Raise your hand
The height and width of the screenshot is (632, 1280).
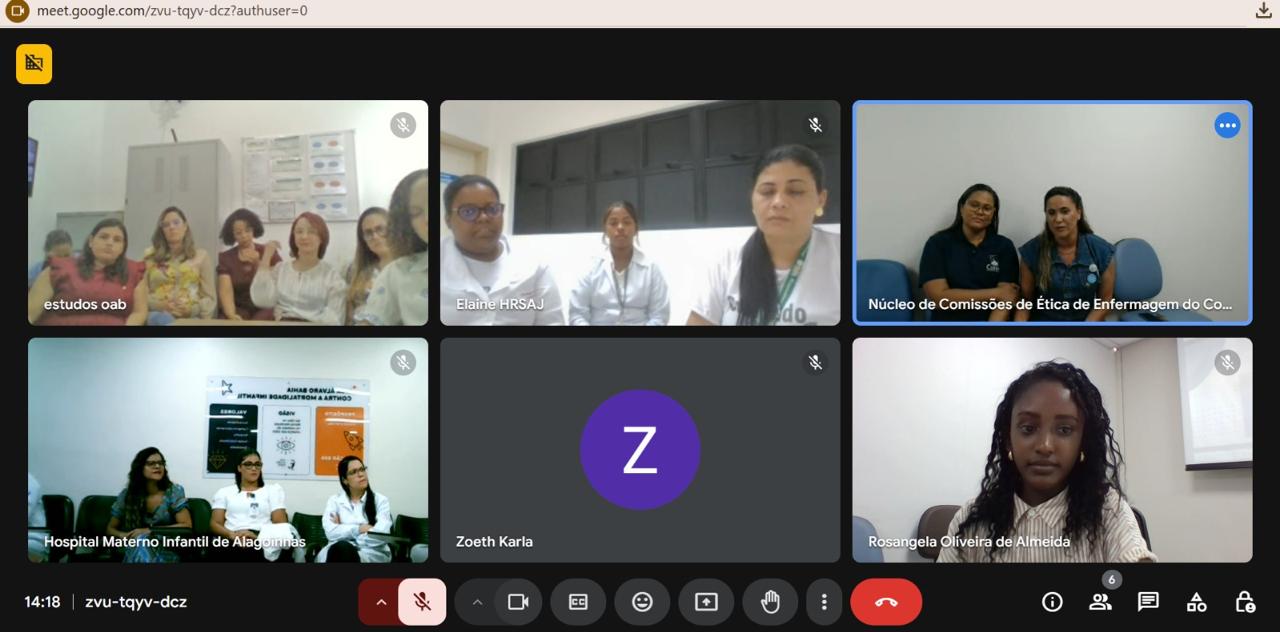(x=770, y=602)
